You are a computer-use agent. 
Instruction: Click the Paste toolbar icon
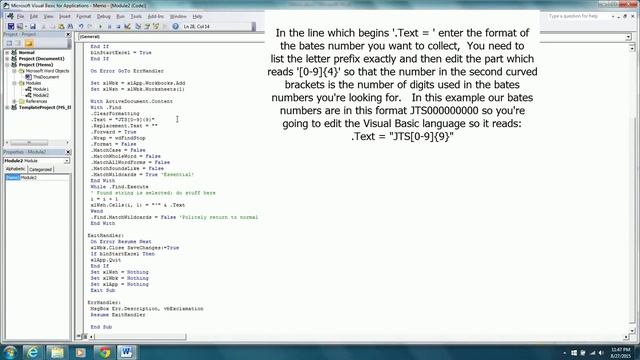tap(61, 26)
